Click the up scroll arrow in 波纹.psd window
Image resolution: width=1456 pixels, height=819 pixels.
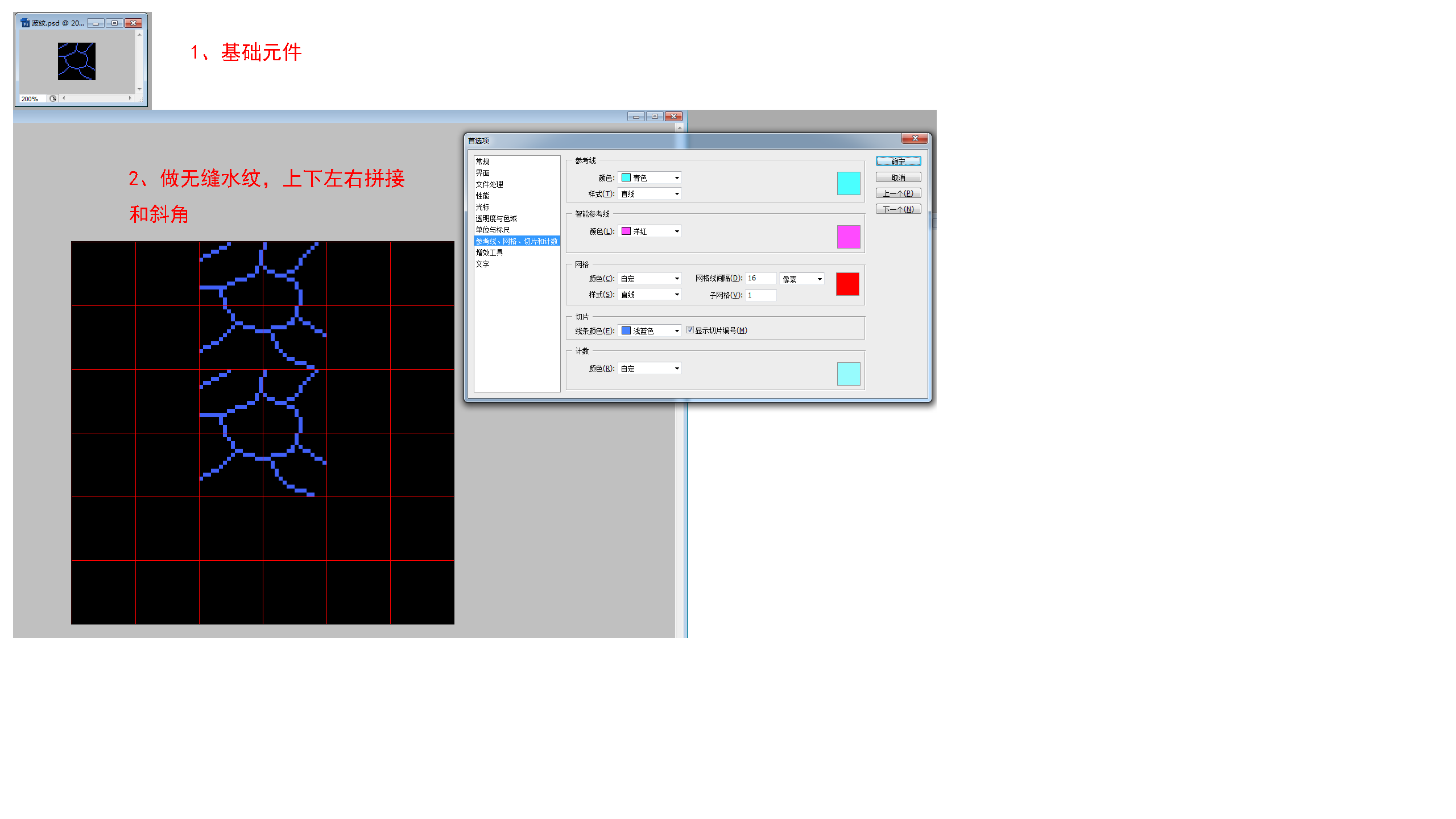click(139, 35)
